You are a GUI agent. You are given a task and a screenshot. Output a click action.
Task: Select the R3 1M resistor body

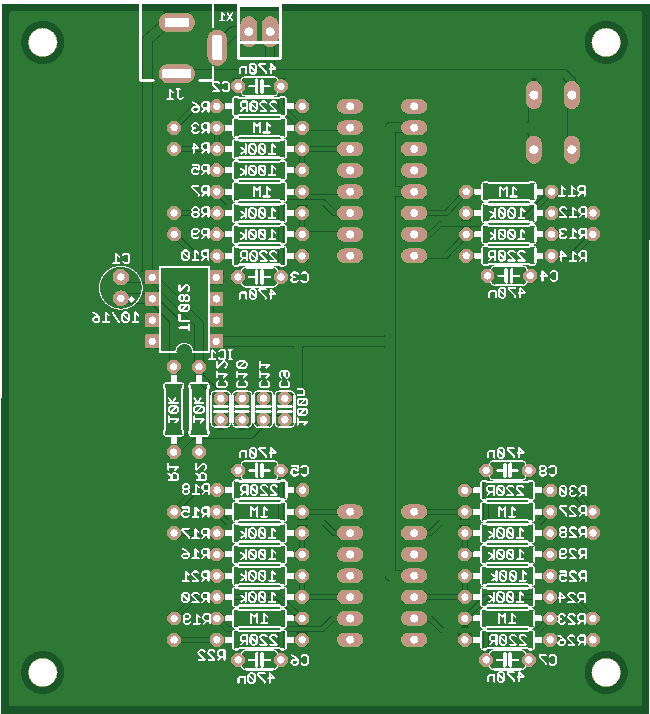click(x=259, y=128)
